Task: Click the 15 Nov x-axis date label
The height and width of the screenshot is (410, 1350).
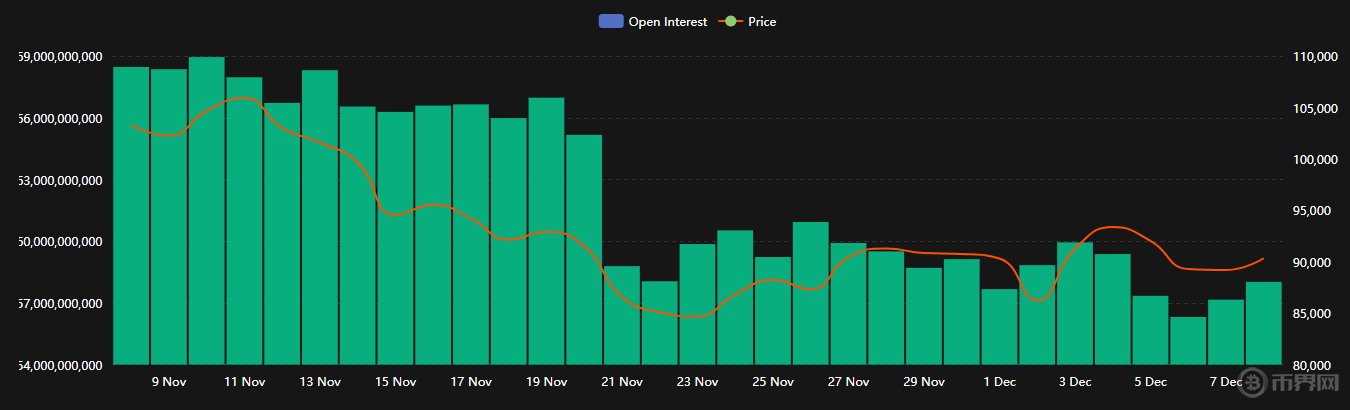Action: 396,382
